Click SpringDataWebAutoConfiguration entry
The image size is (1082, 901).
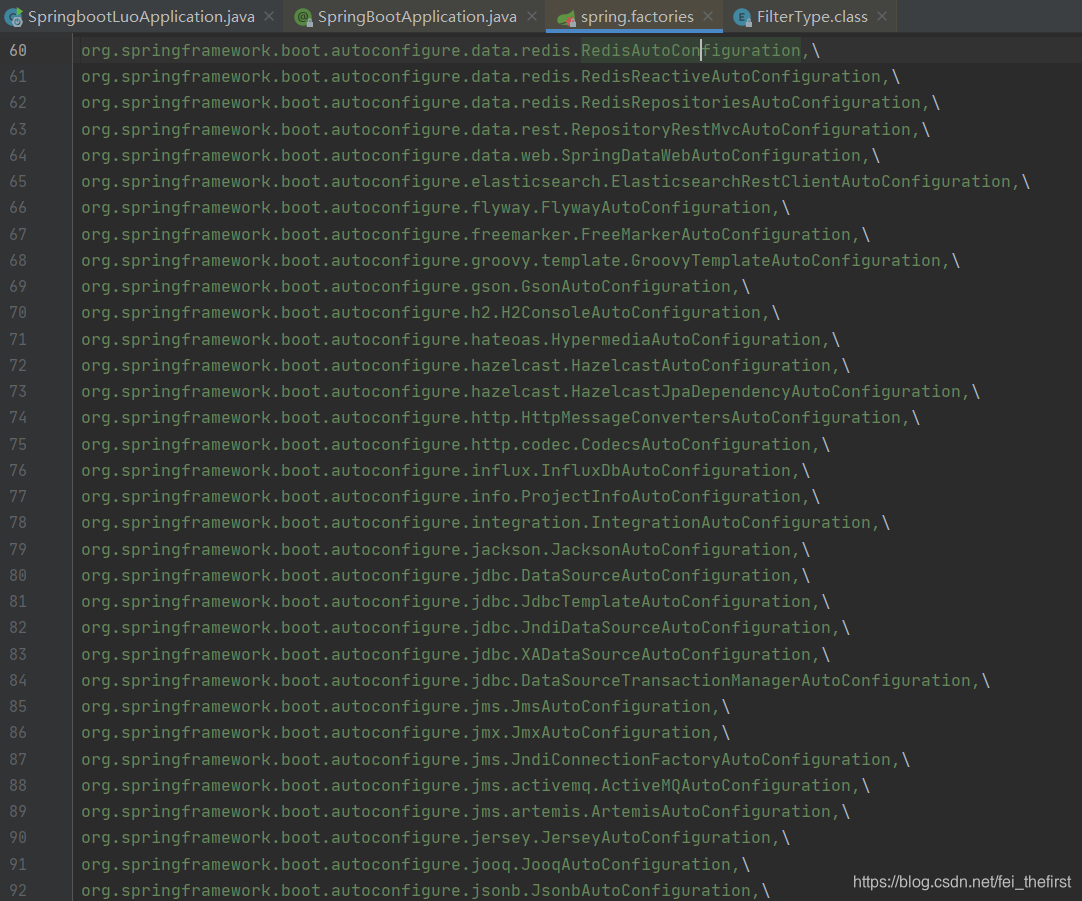(x=711, y=155)
